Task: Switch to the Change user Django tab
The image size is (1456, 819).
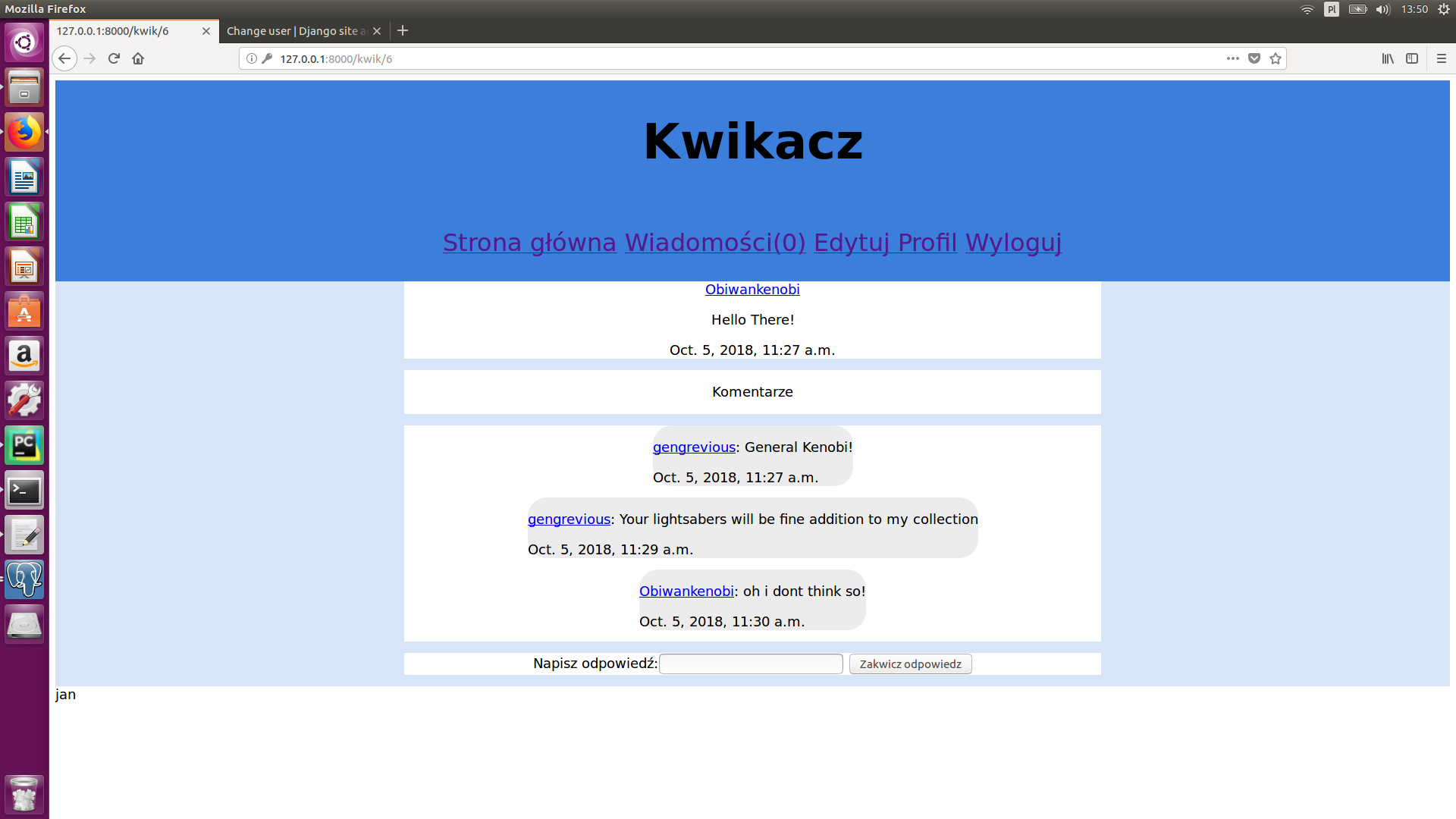Action: point(294,31)
